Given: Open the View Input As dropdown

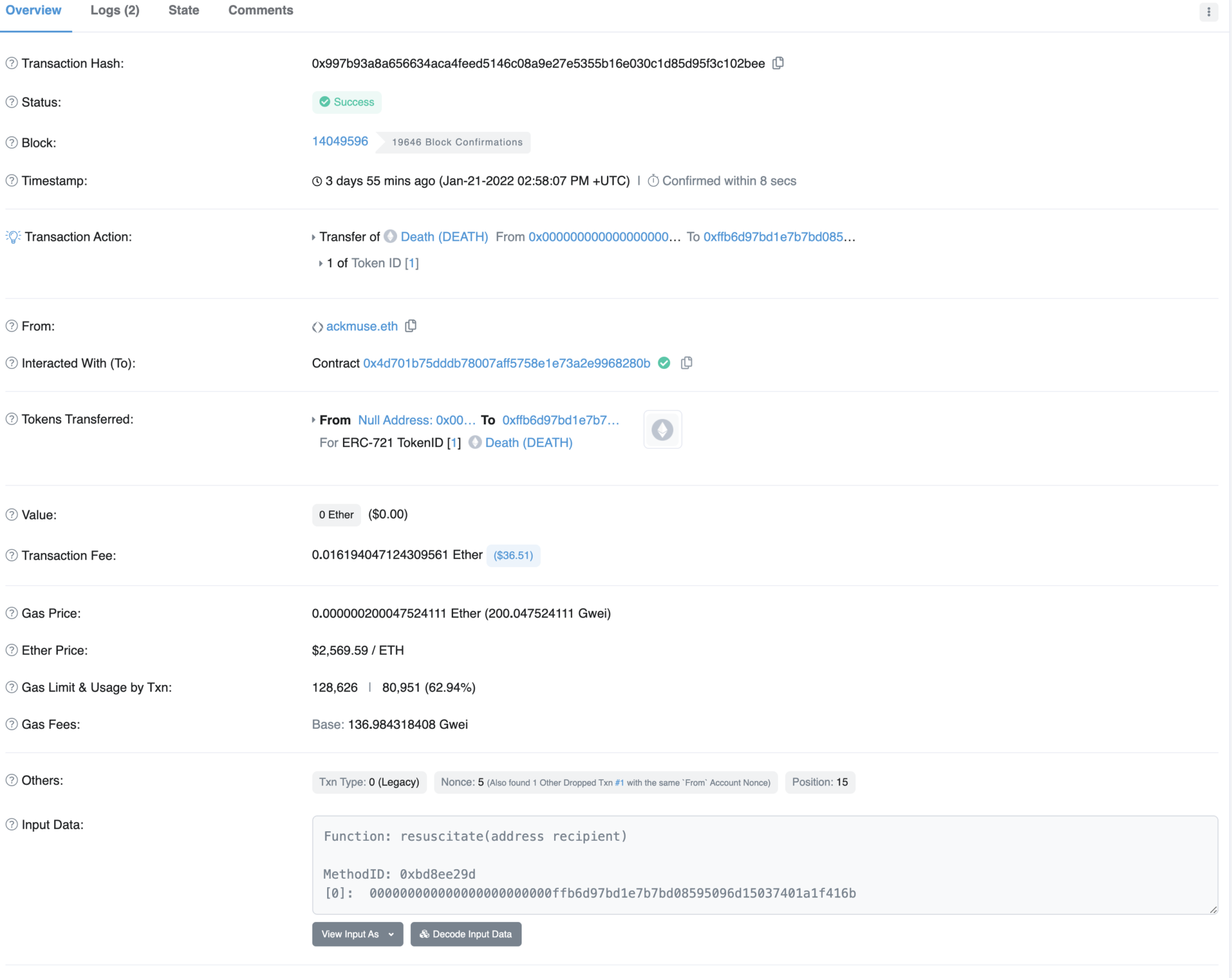Looking at the screenshot, I should [x=357, y=934].
